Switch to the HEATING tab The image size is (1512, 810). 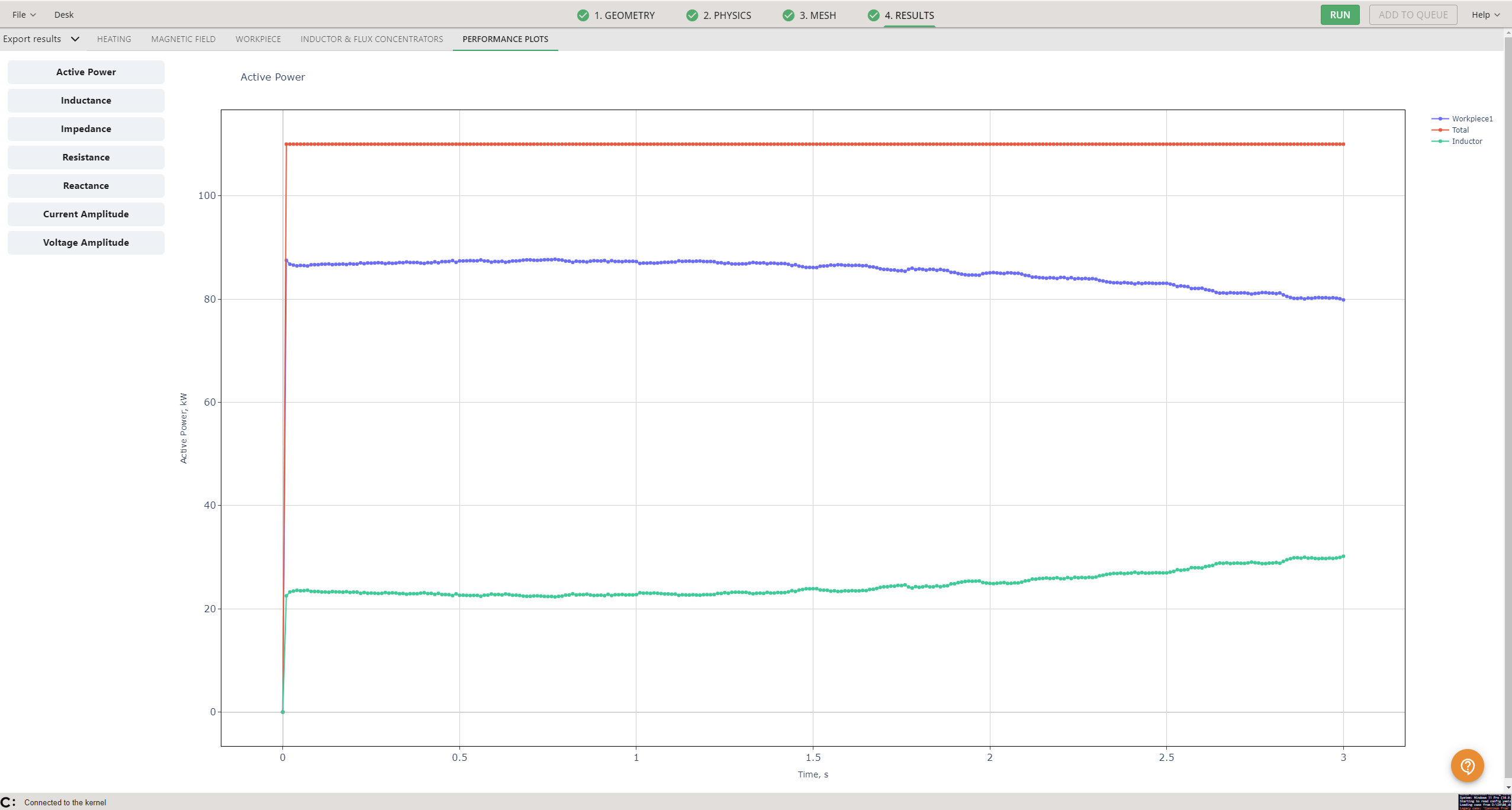point(114,39)
